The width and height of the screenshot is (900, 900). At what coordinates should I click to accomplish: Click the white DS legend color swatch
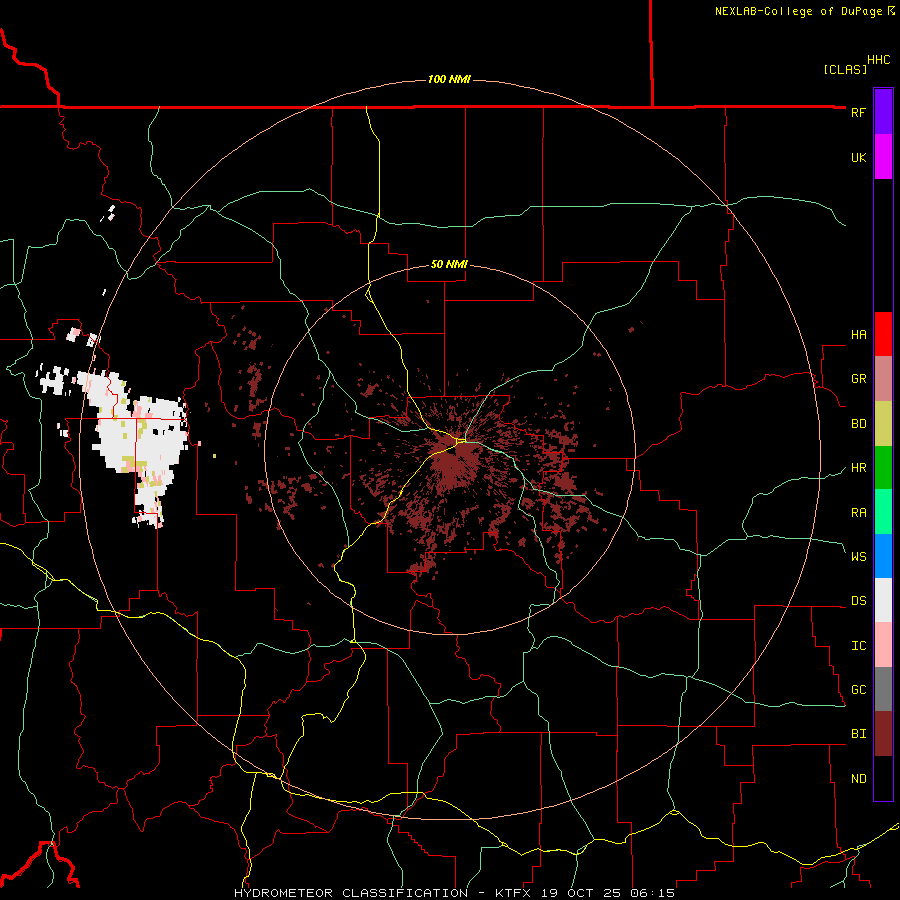point(883,600)
